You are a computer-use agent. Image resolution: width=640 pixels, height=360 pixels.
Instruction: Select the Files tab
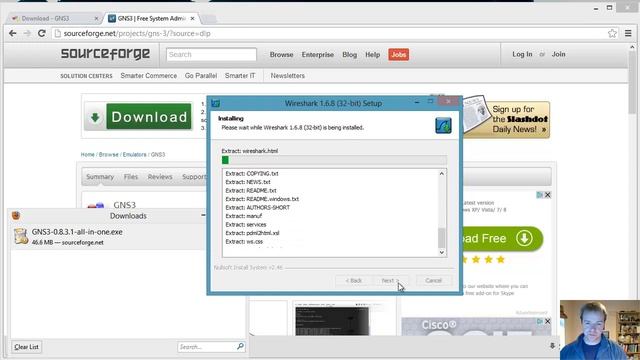131,177
